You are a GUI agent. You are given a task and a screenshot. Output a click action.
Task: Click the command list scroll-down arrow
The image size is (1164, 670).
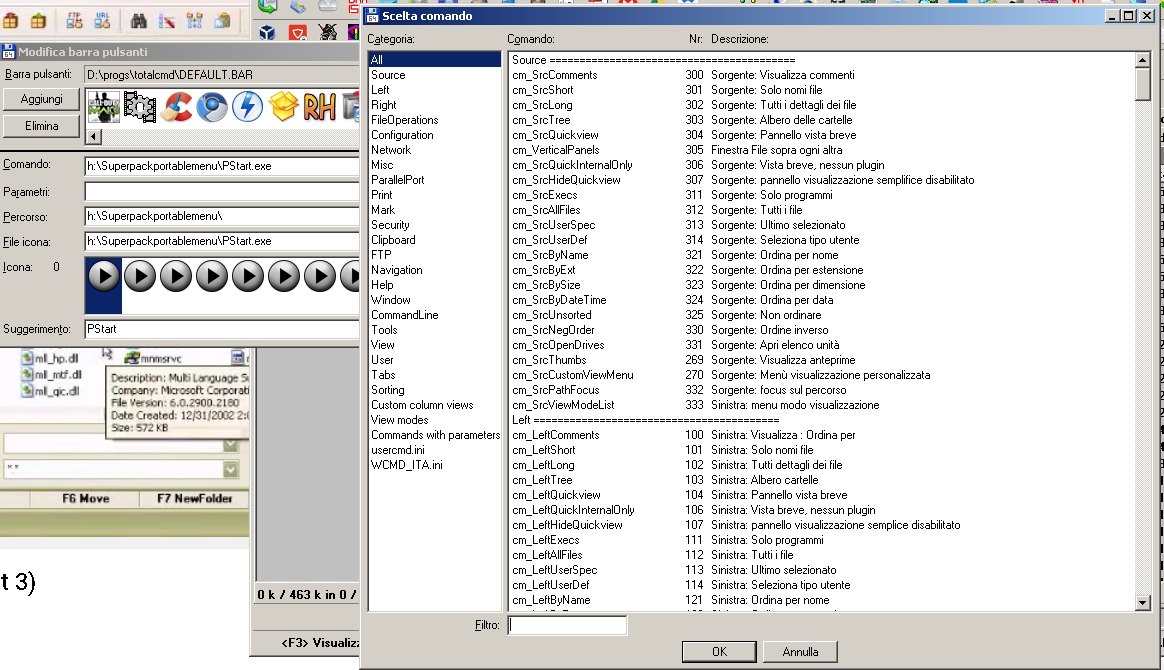[1143, 602]
